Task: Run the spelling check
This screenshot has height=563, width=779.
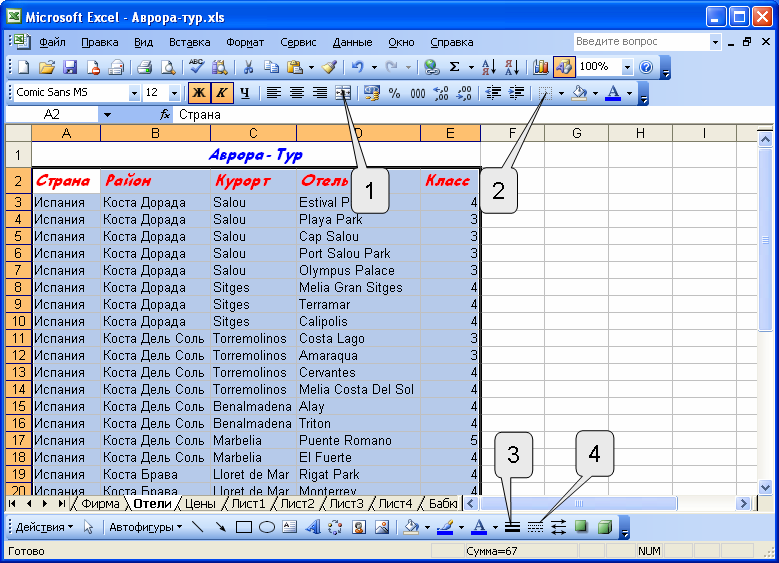Action: 196,67
